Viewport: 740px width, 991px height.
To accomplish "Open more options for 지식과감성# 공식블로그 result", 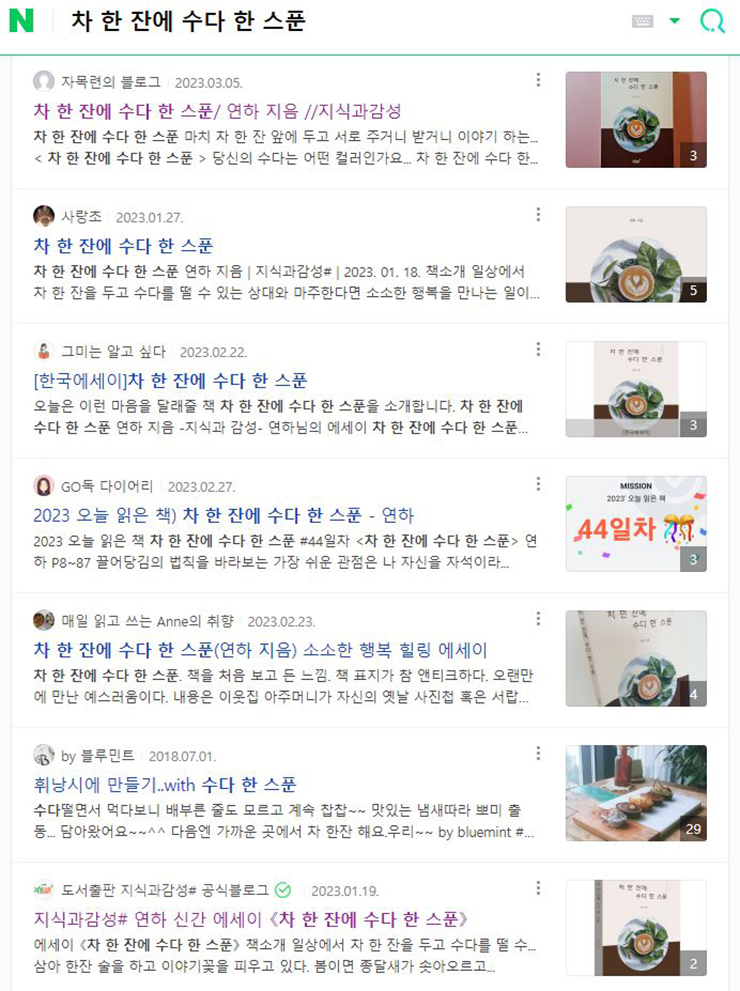I will pyautogui.click(x=538, y=887).
